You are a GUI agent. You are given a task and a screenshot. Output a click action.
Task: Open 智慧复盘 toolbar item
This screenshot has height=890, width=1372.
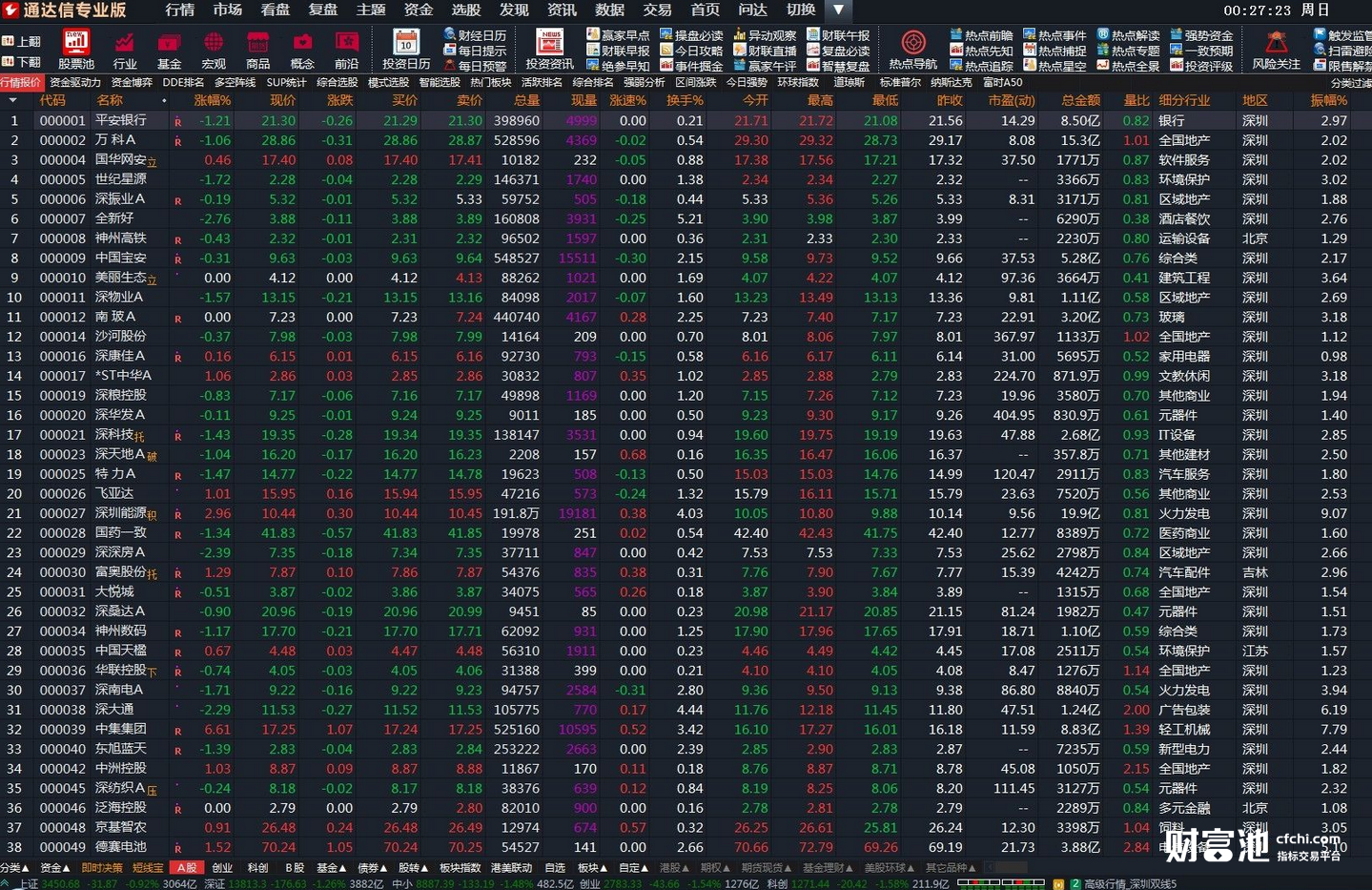tap(838, 66)
